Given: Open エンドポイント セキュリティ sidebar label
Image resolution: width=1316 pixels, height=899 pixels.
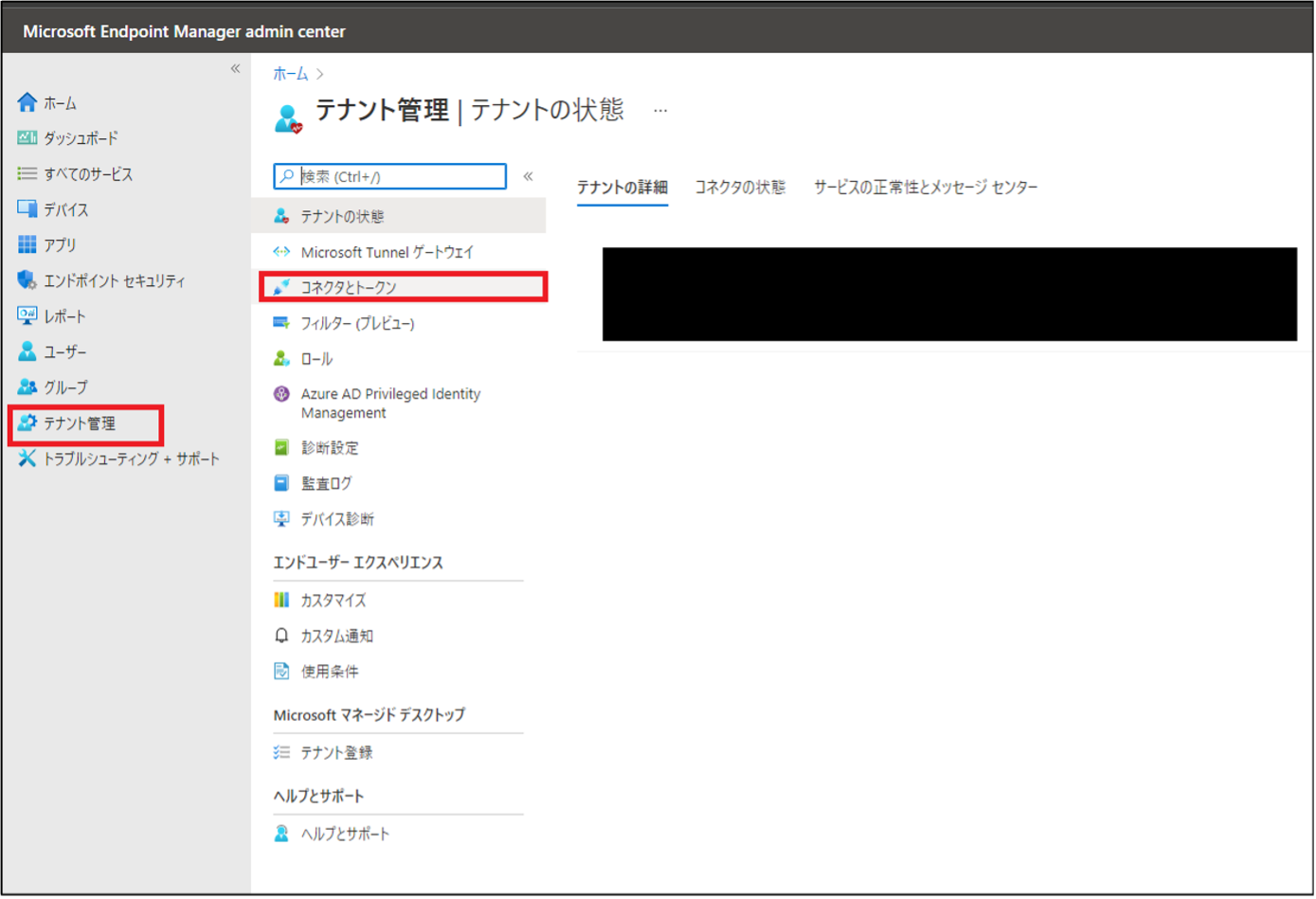Looking at the screenshot, I should 115,281.
